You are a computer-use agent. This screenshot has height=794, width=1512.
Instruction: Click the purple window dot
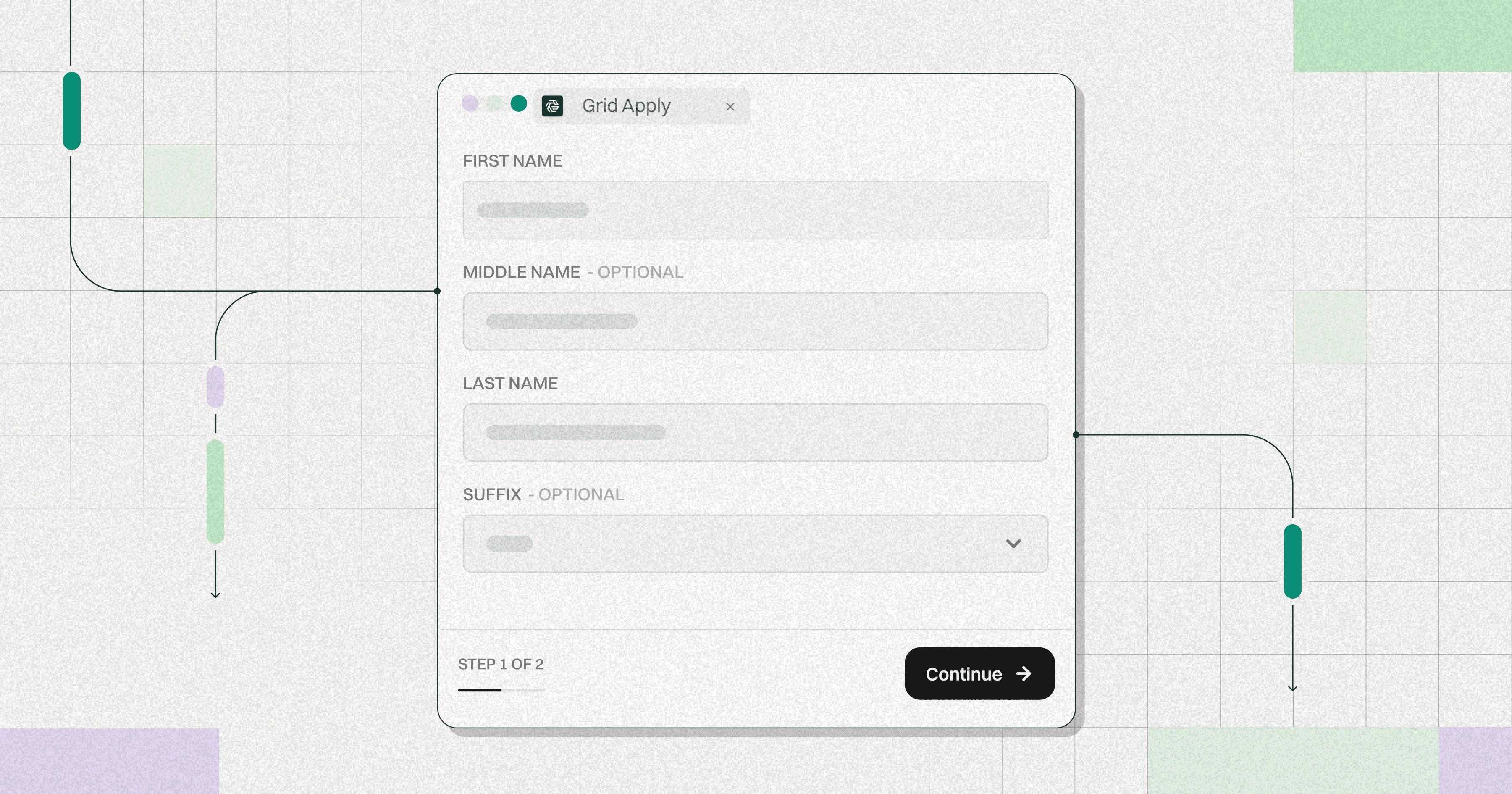click(x=470, y=104)
